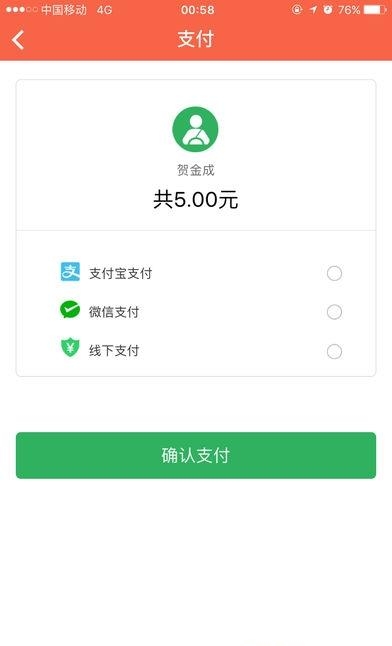Viewport: 392px width, 646px height.
Task: Tap the 微信支付 label text
Action: (x=114, y=312)
